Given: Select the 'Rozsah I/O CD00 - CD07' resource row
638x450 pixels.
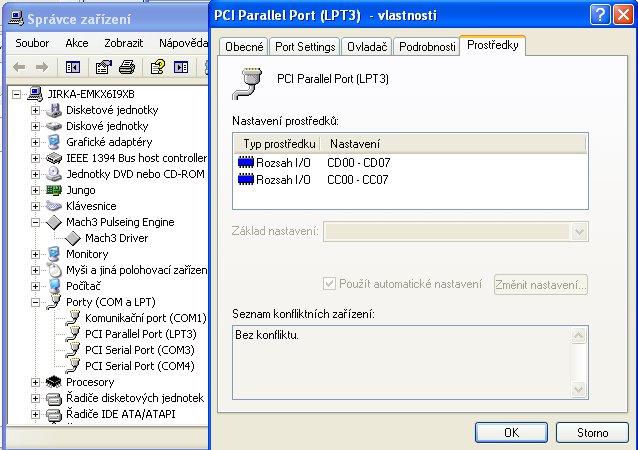Looking at the screenshot, I should [x=320, y=162].
